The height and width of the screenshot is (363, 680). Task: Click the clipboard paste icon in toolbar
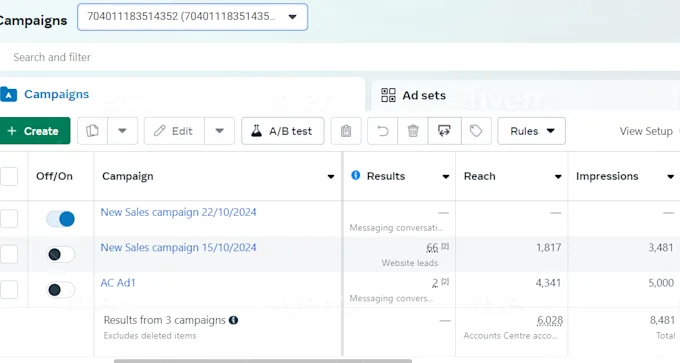point(346,131)
